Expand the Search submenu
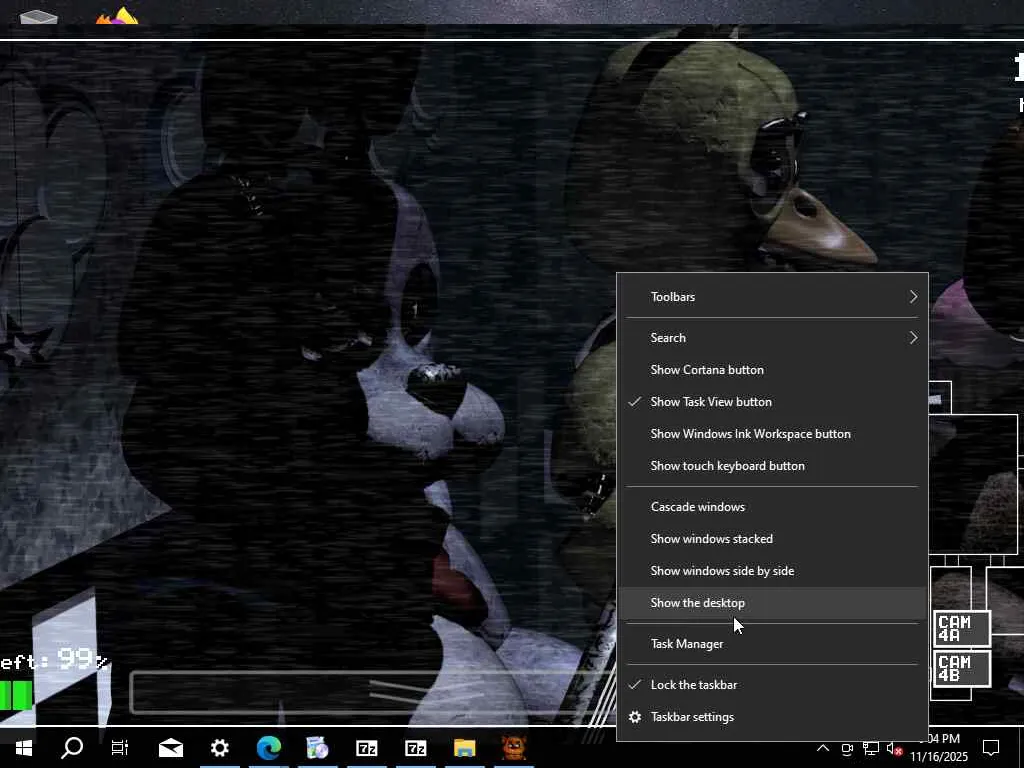The width and height of the screenshot is (1024, 768). click(x=772, y=338)
